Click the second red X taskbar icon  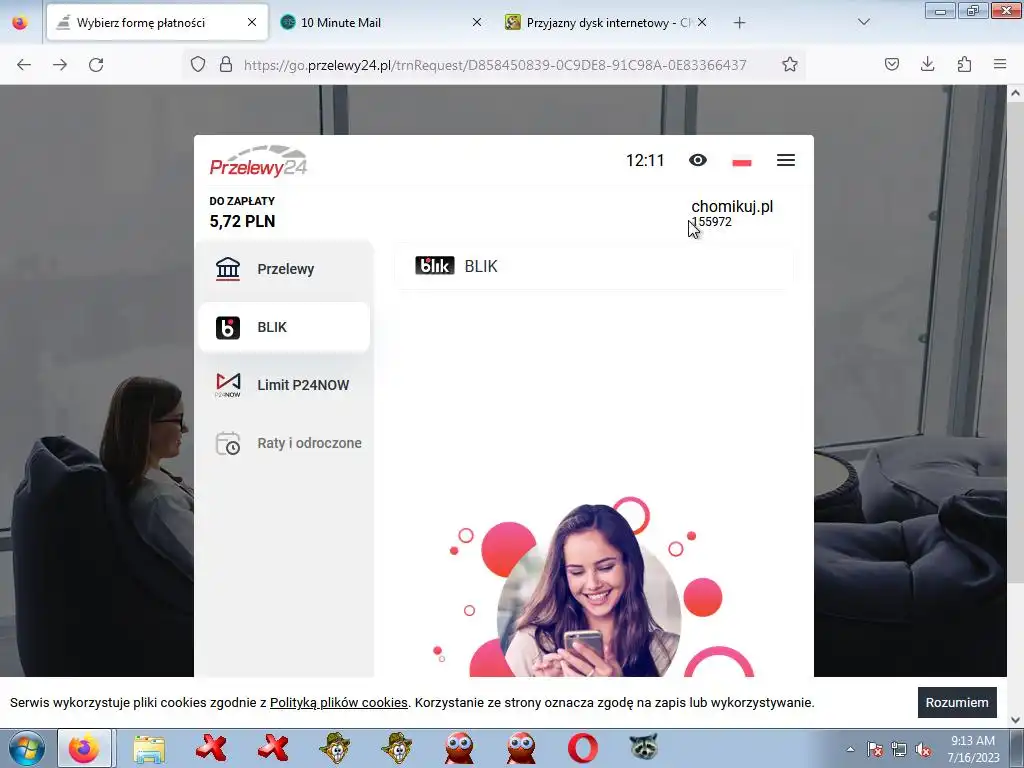[273, 748]
